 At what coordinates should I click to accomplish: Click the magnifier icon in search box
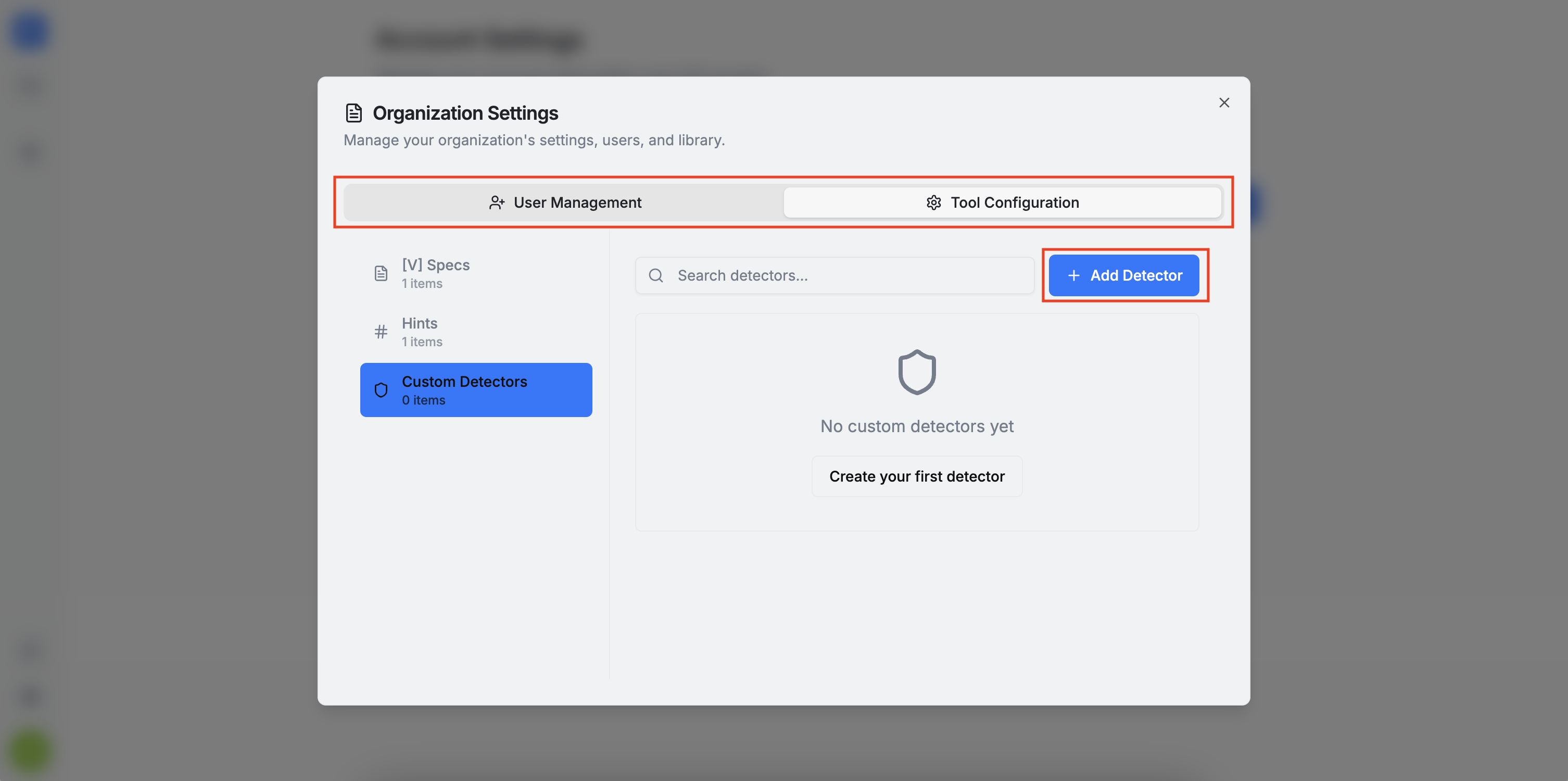coord(655,276)
